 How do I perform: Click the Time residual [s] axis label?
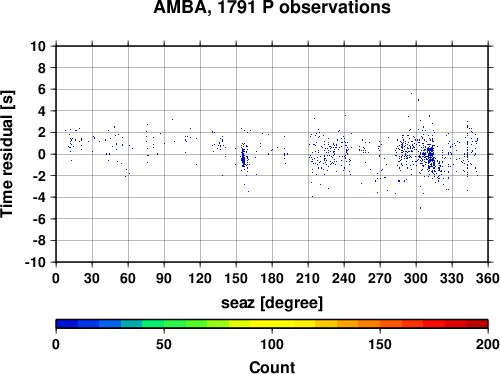7,154
